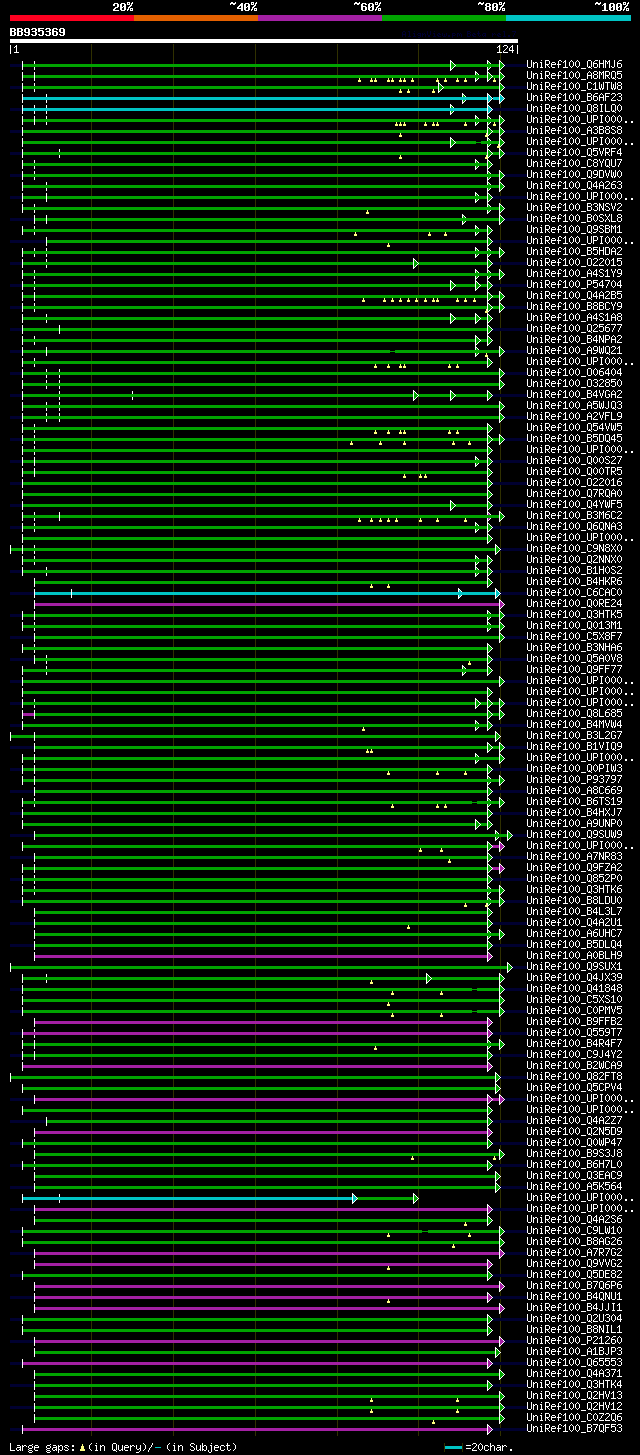
Task: Select label UniRef100_P93797
Action: [x=574, y=779]
